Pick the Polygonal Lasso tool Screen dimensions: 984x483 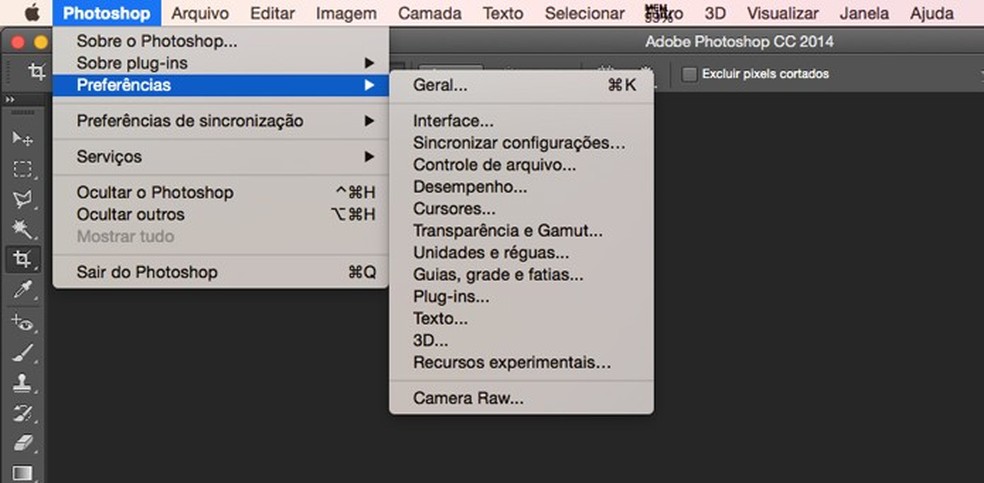click(22, 198)
